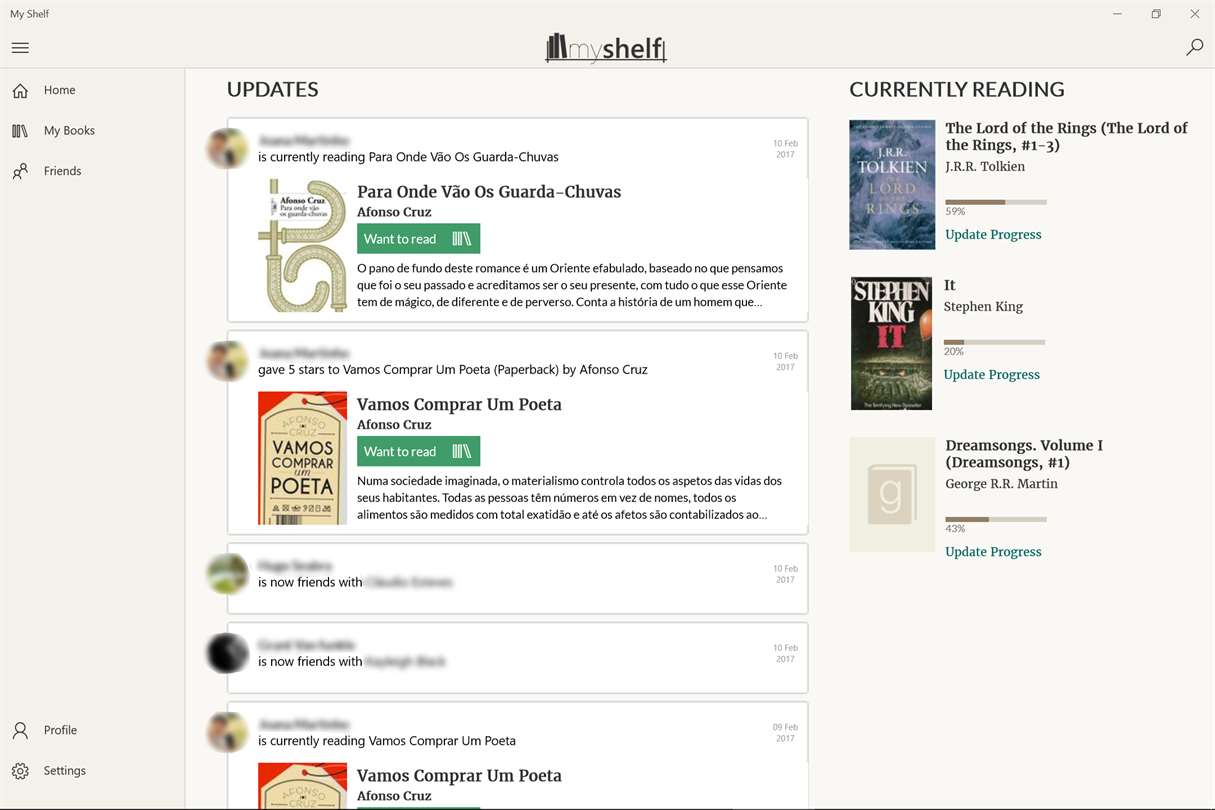
Task: Update progress for The Lord of the Rings
Action: coord(993,235)
